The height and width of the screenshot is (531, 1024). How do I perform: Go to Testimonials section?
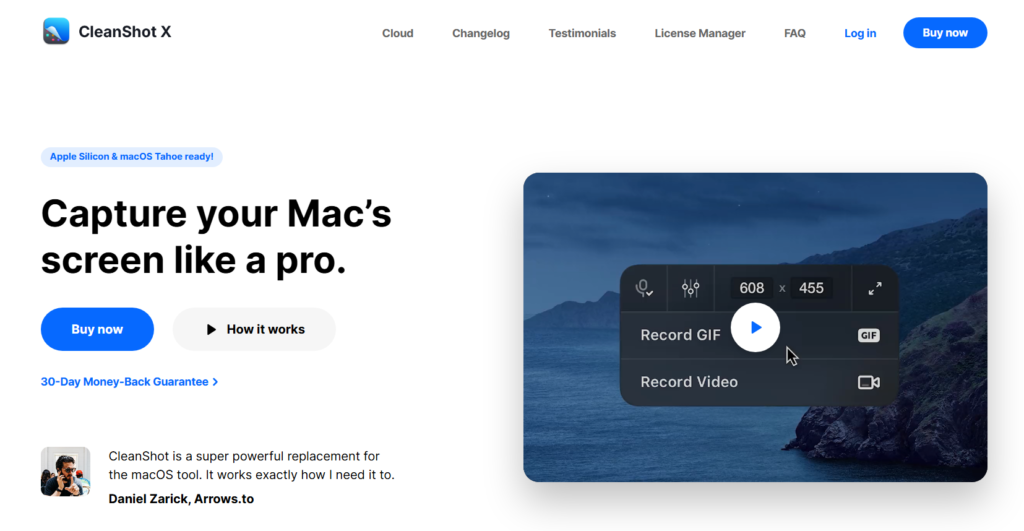[582, 33]
